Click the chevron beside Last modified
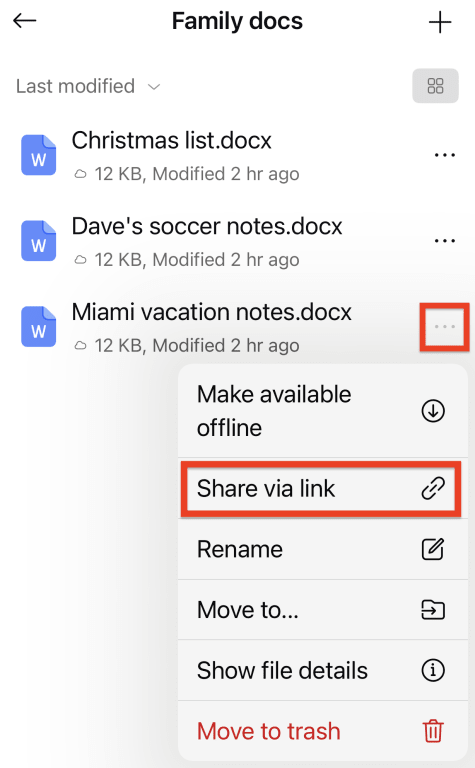The height and width of the screenshot is (768, 475). (154, 87)
